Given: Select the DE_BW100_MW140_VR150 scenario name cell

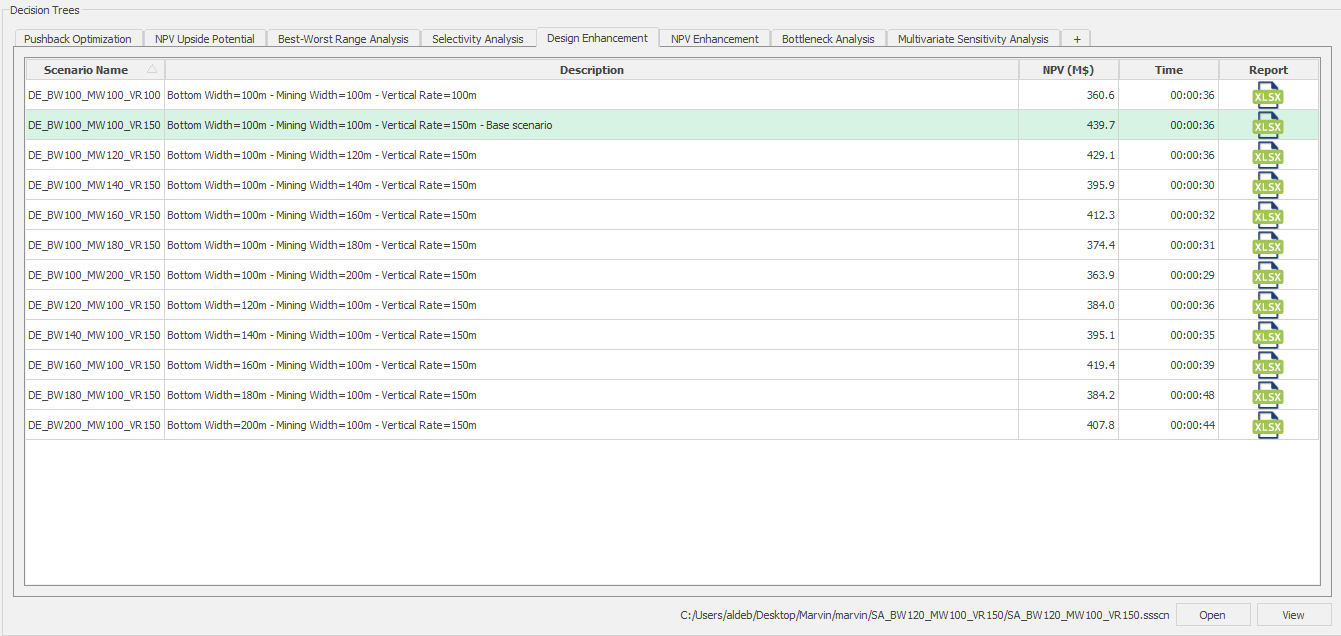Looking at the screenshot, I should pyautogui.click(x=94, y=185).
